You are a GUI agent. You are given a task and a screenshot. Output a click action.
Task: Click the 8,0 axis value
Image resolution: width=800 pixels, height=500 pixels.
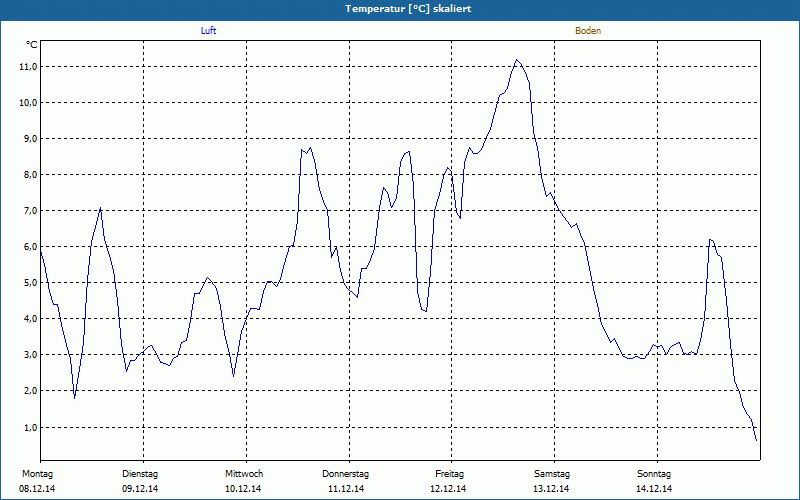pyautogui.click(x=30, y=174)
